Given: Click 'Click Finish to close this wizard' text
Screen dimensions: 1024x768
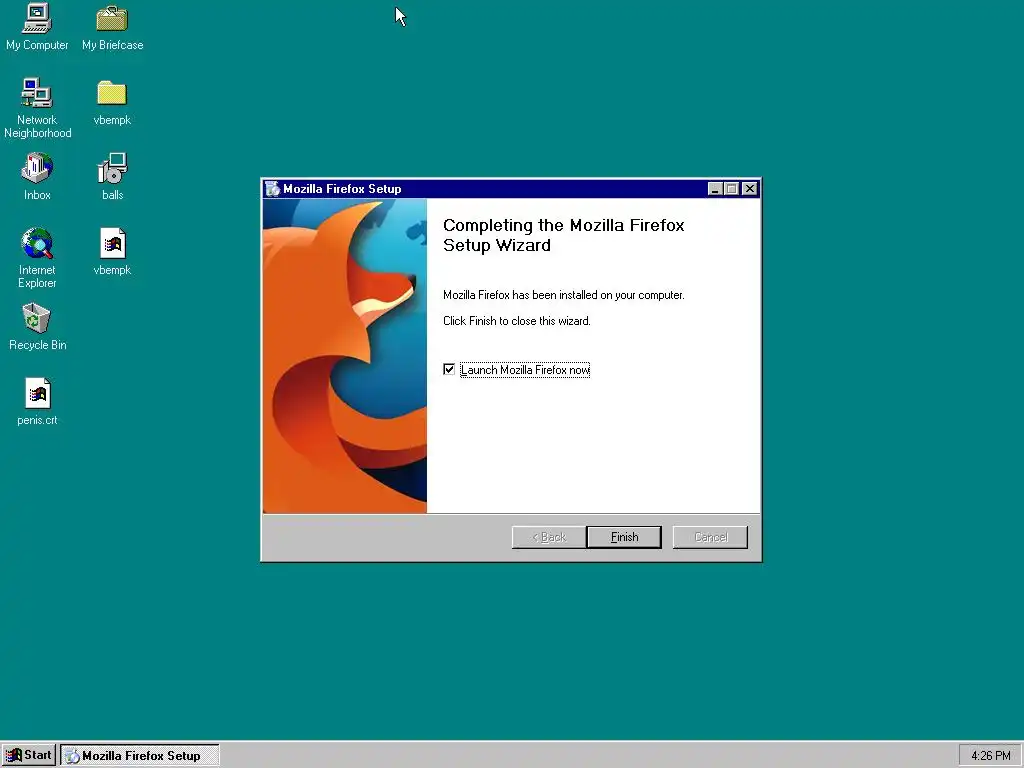Looking at the screenshot, I should [x=517, y=321].
